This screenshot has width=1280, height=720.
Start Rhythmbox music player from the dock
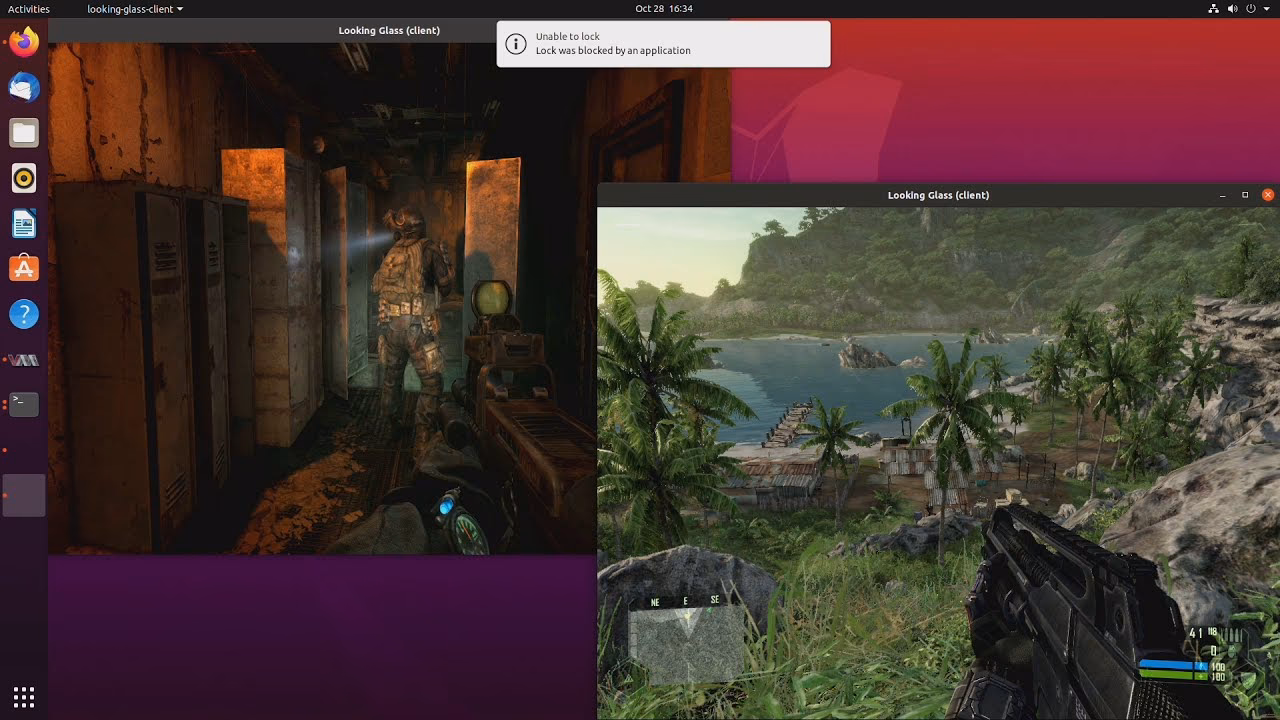(x=24, y=178)
